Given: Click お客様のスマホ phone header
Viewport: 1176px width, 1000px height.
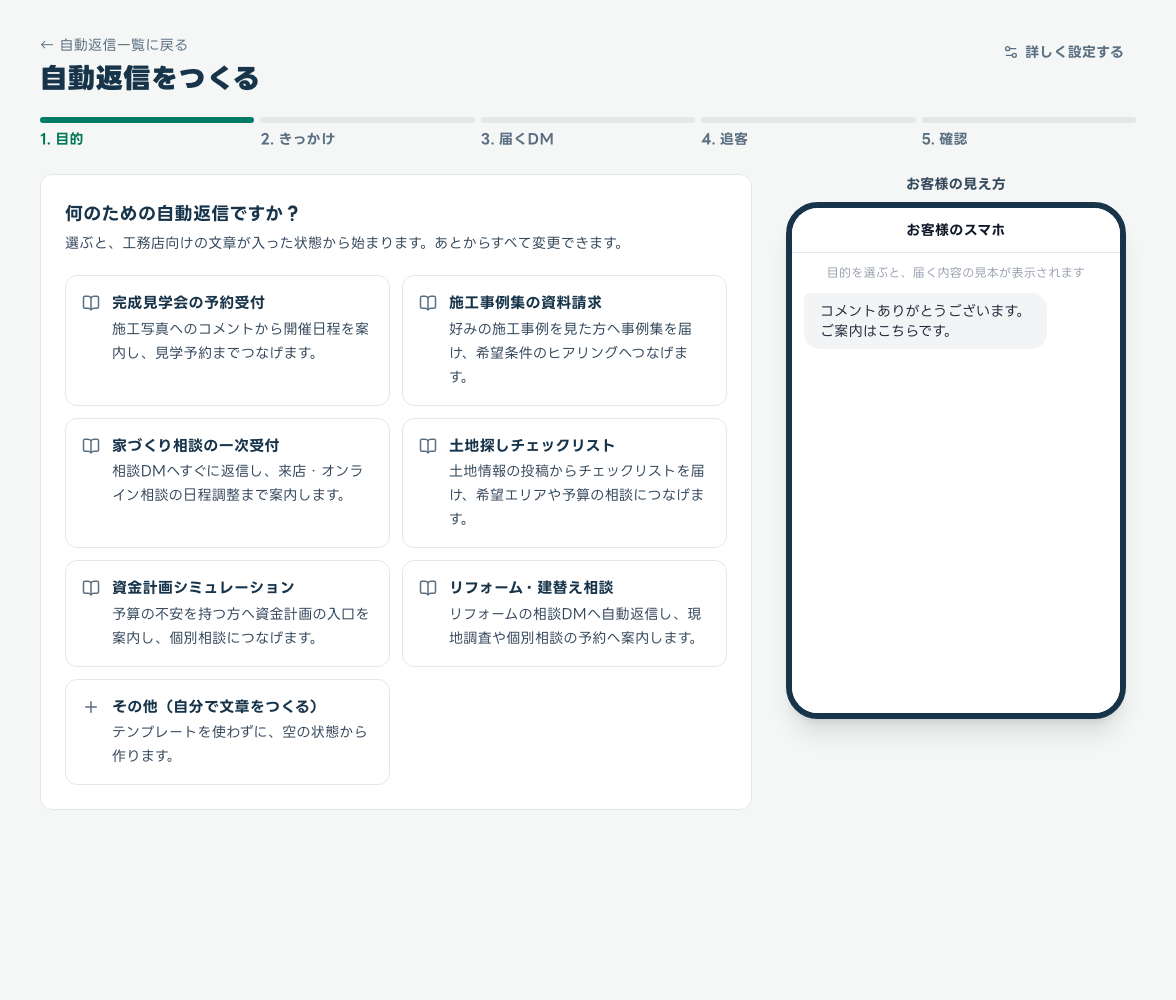Looking at the screenshot, I should pyautogui.click(x=956, y=230).
